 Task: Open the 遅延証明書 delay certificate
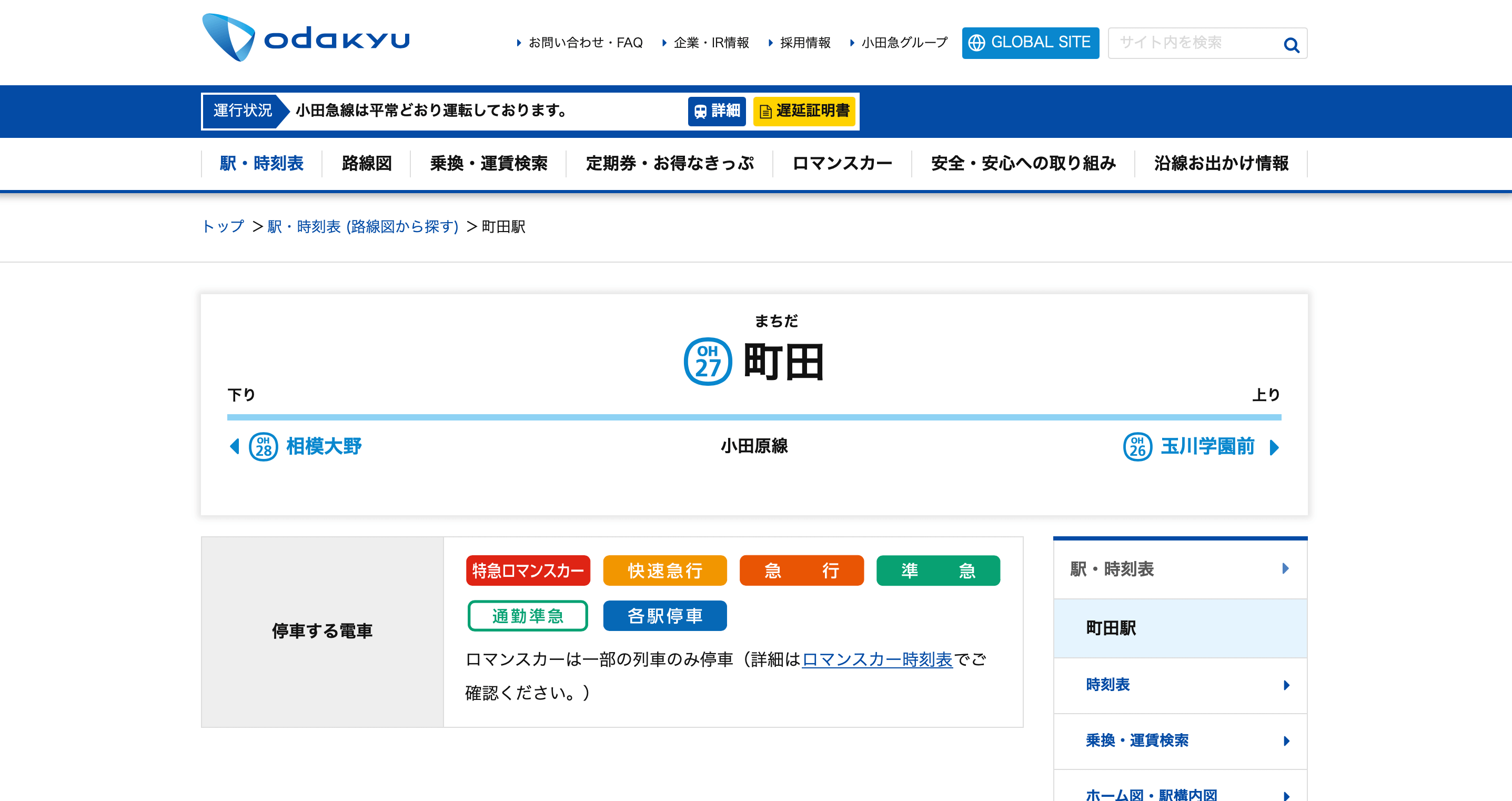click(804, 111)
